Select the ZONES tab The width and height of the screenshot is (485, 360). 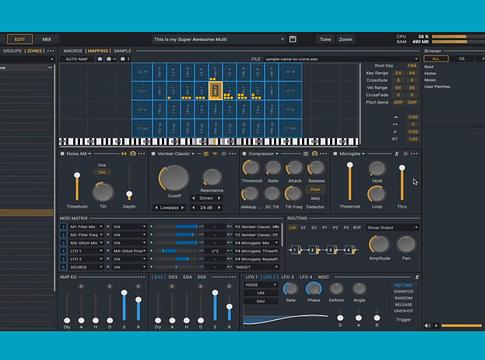34,51
